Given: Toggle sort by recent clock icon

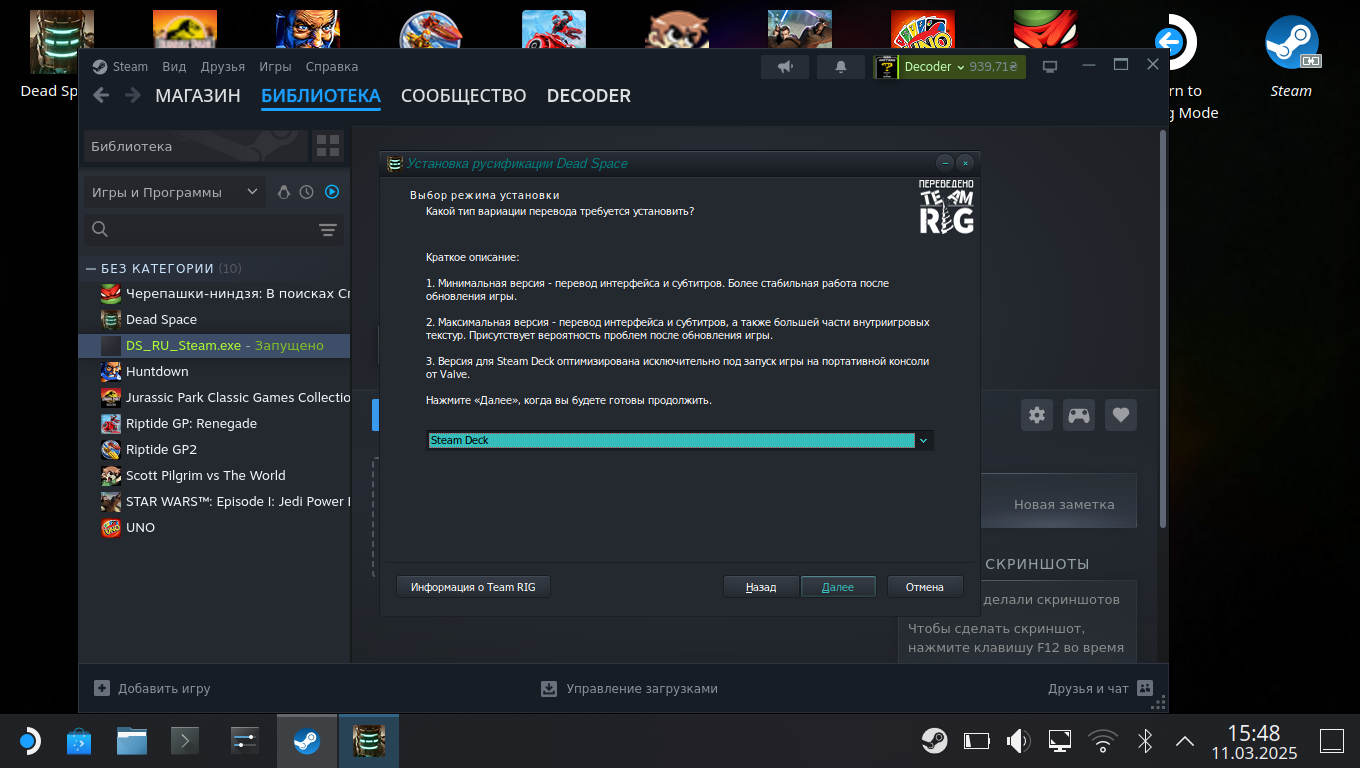Looking at the screenshot, I should [307, 192].
